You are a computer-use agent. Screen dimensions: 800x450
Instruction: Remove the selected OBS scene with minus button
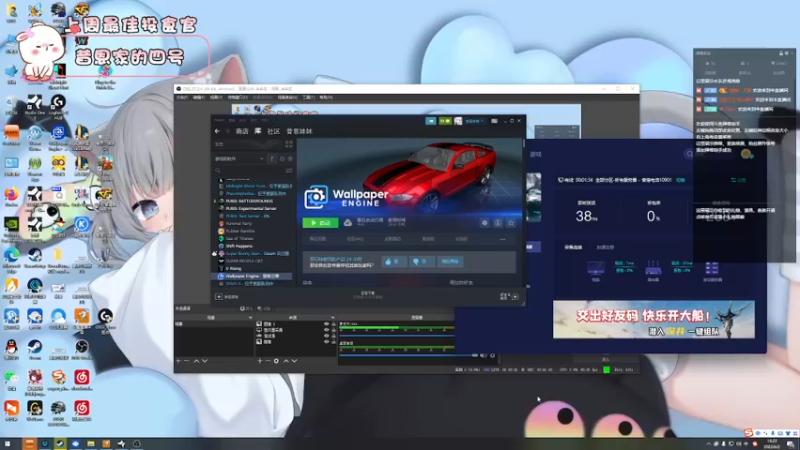[187, 361]
